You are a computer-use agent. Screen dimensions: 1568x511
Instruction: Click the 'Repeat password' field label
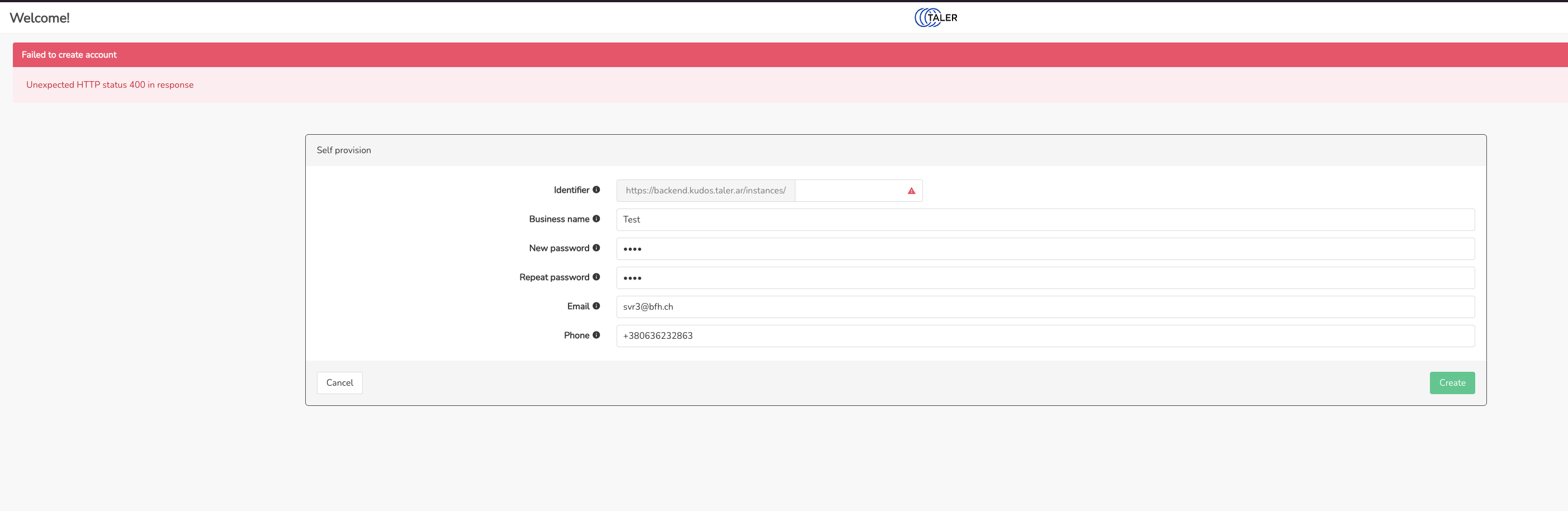(x=554, y=277)
